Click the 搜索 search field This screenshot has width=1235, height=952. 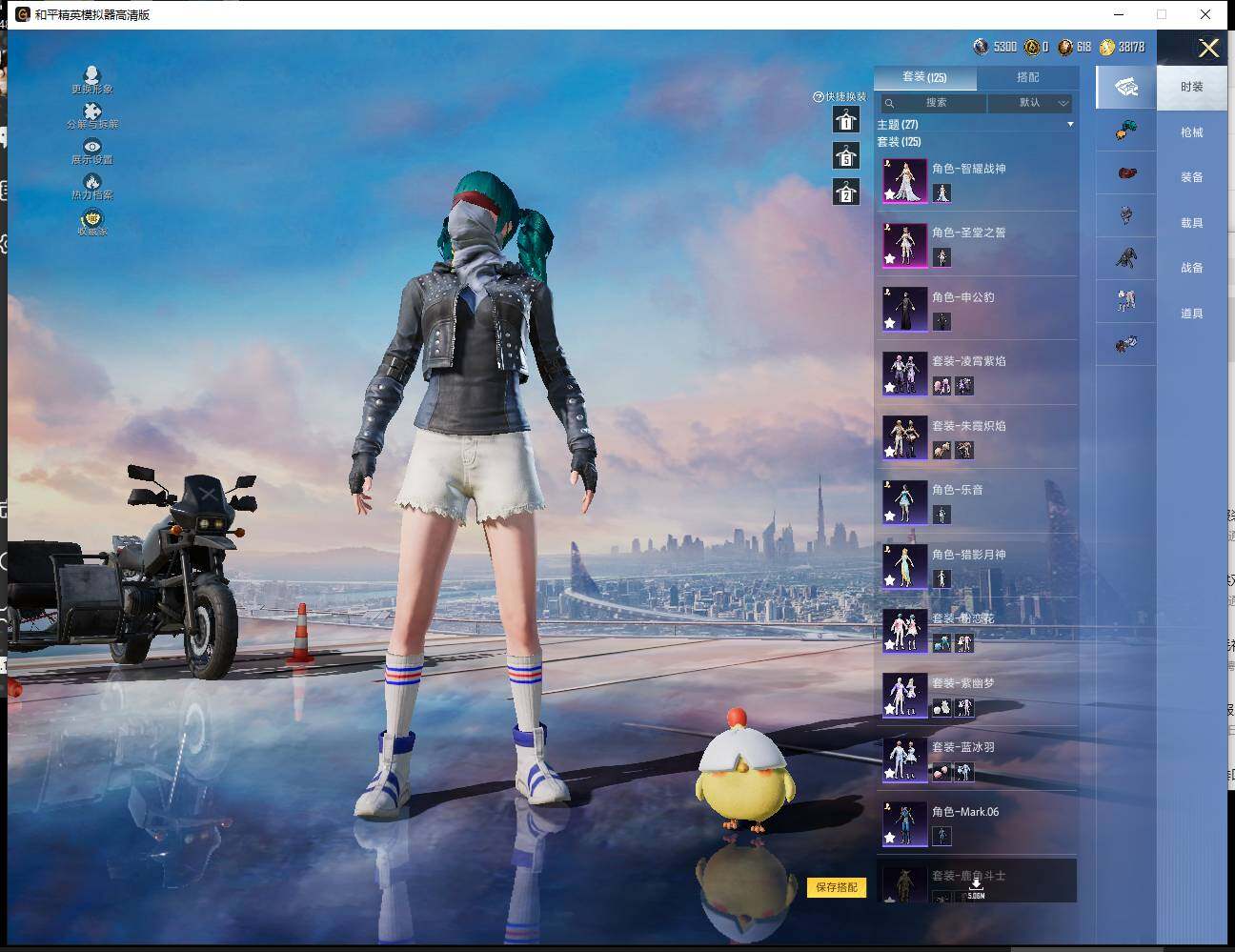click(932, 102)
